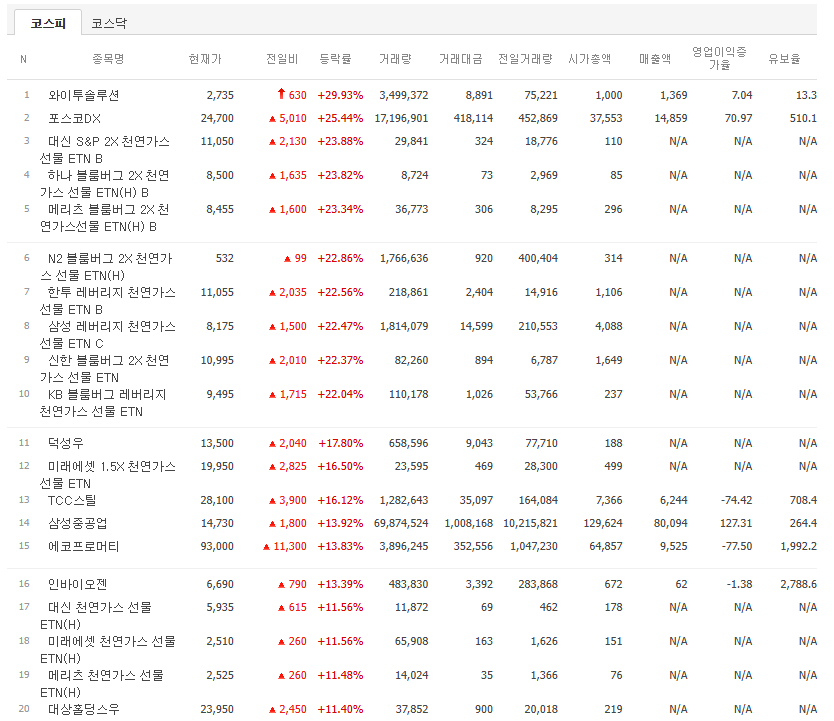Open 메리츠 블룸버그 2X 천연가스선물 ETN(H) B

[x=105, y=218]
